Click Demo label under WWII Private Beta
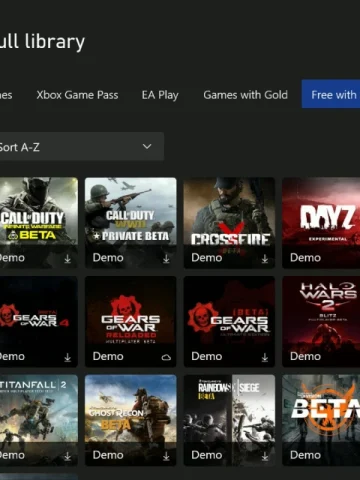Image resolution: width=360 pixels, height=480 pixels. point(108,258)
